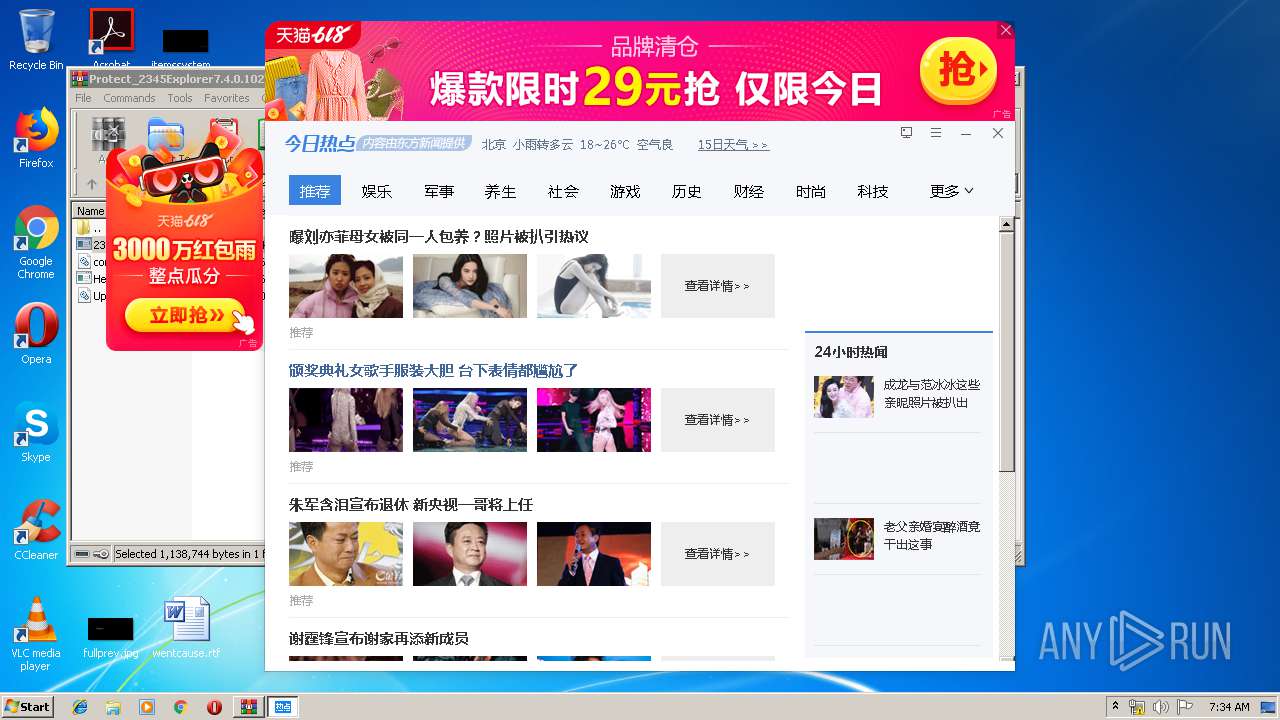
Task: Open first thumbnail of 朱军 story
Action: [346, 554]
